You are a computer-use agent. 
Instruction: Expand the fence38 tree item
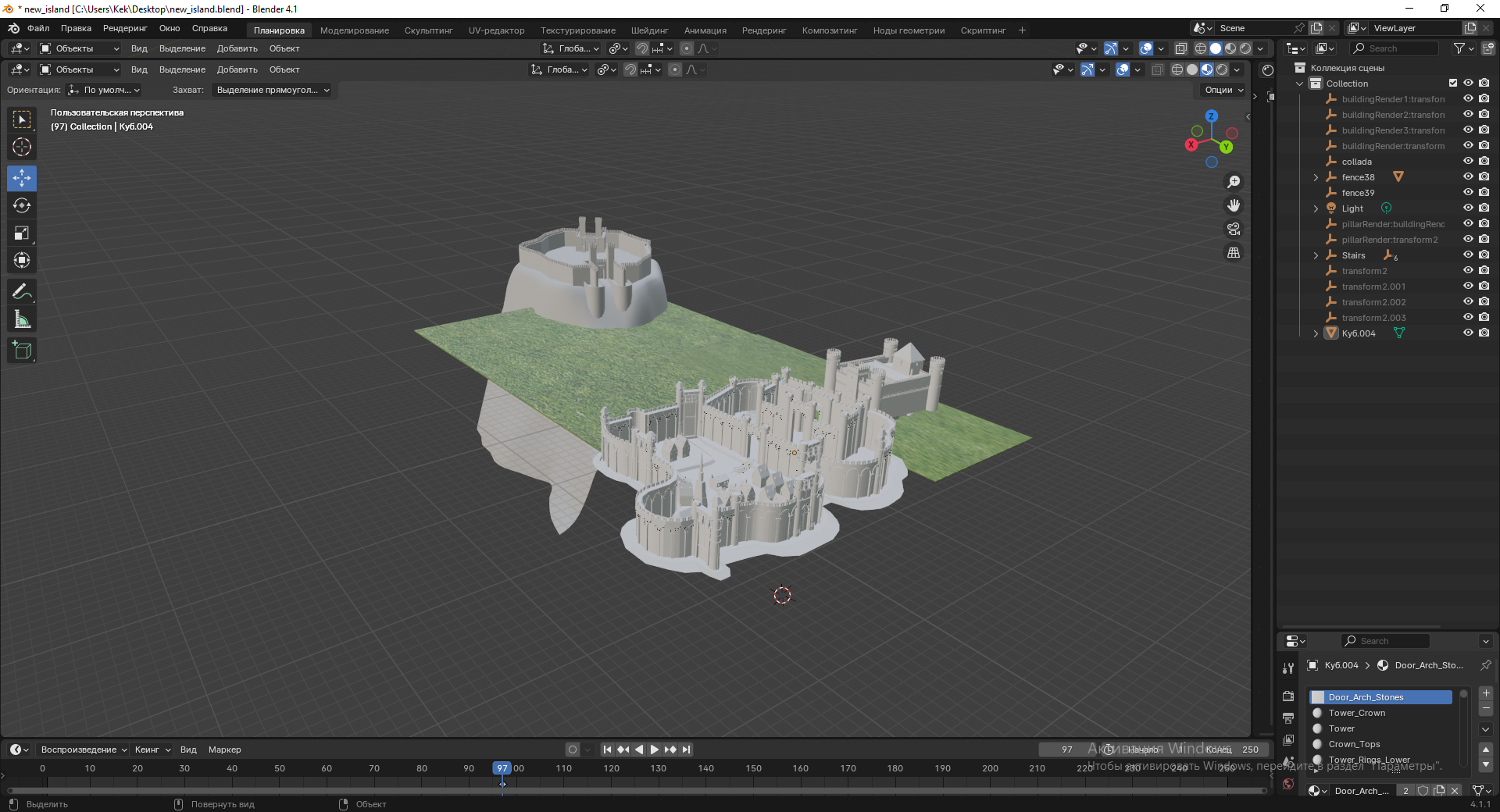coord(1316,177)
